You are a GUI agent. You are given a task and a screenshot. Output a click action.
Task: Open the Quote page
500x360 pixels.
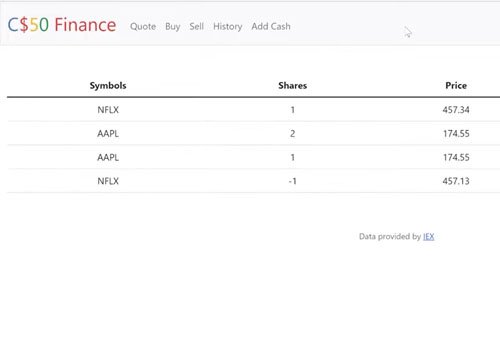click(143, 26)
